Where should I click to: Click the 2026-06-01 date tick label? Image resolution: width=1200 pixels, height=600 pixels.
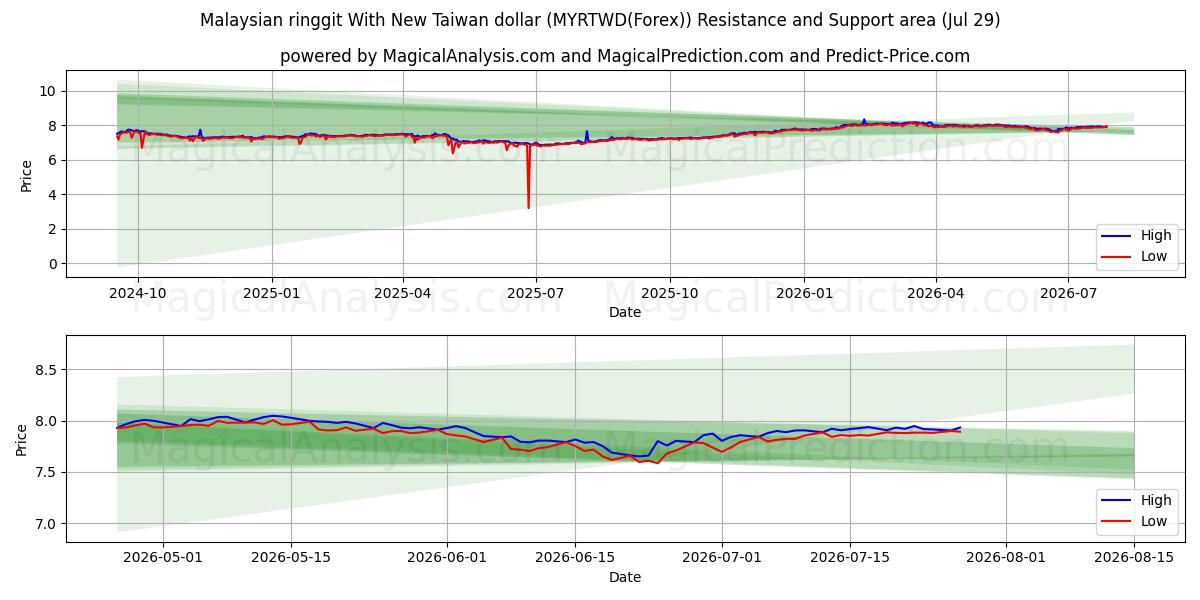447,558
